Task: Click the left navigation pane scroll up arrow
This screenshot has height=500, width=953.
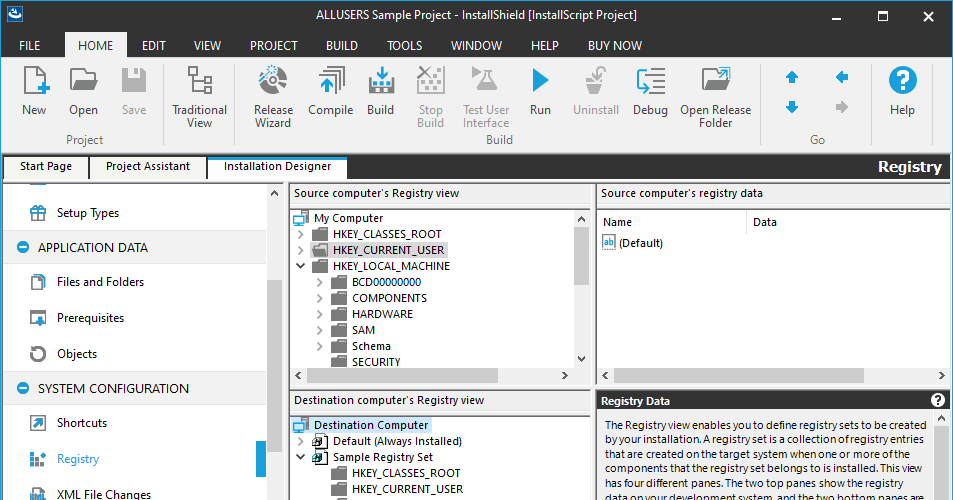Action: click(274, 193)
